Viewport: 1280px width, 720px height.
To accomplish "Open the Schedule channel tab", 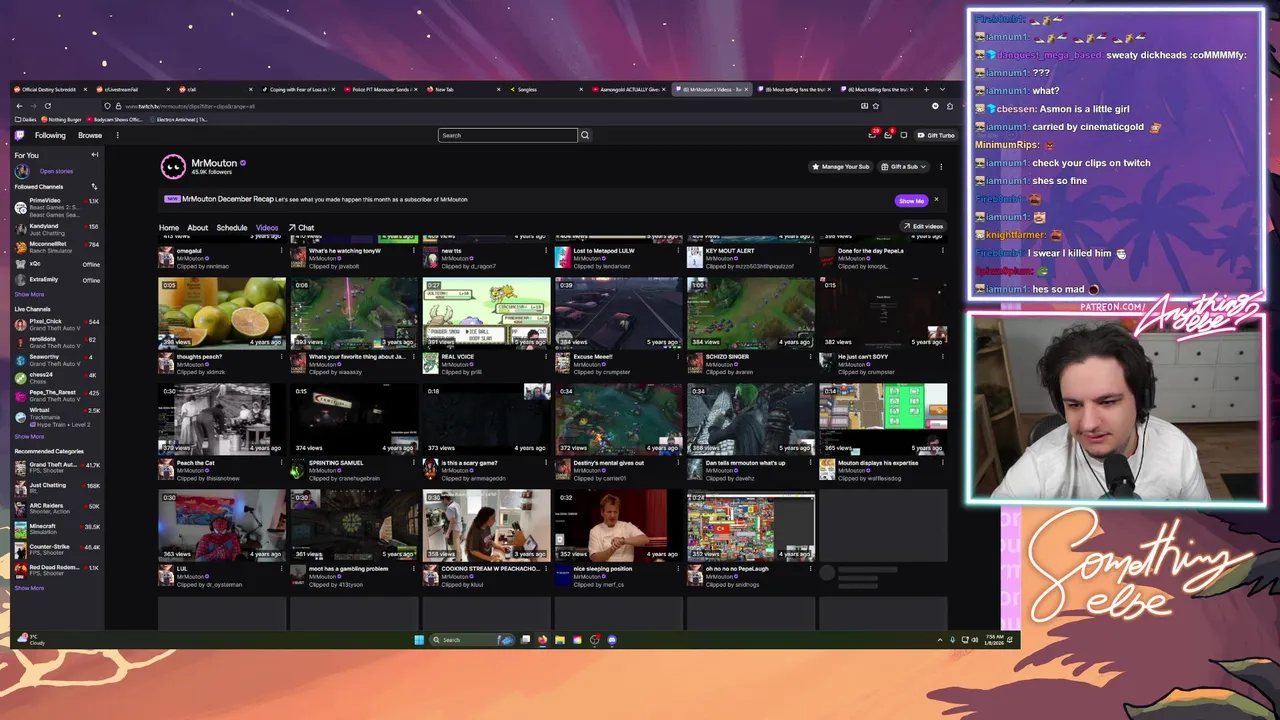I will coord(232,228).
